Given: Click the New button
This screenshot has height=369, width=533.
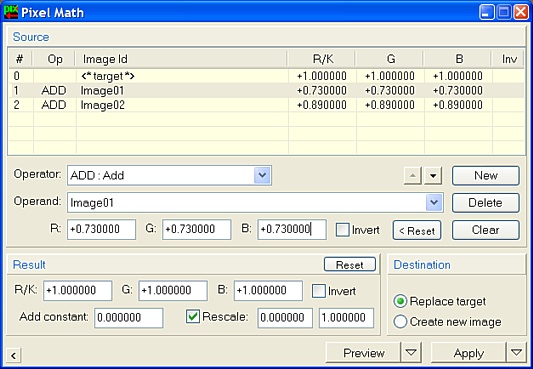Looking at the screenshot, I should click(486, 176).
